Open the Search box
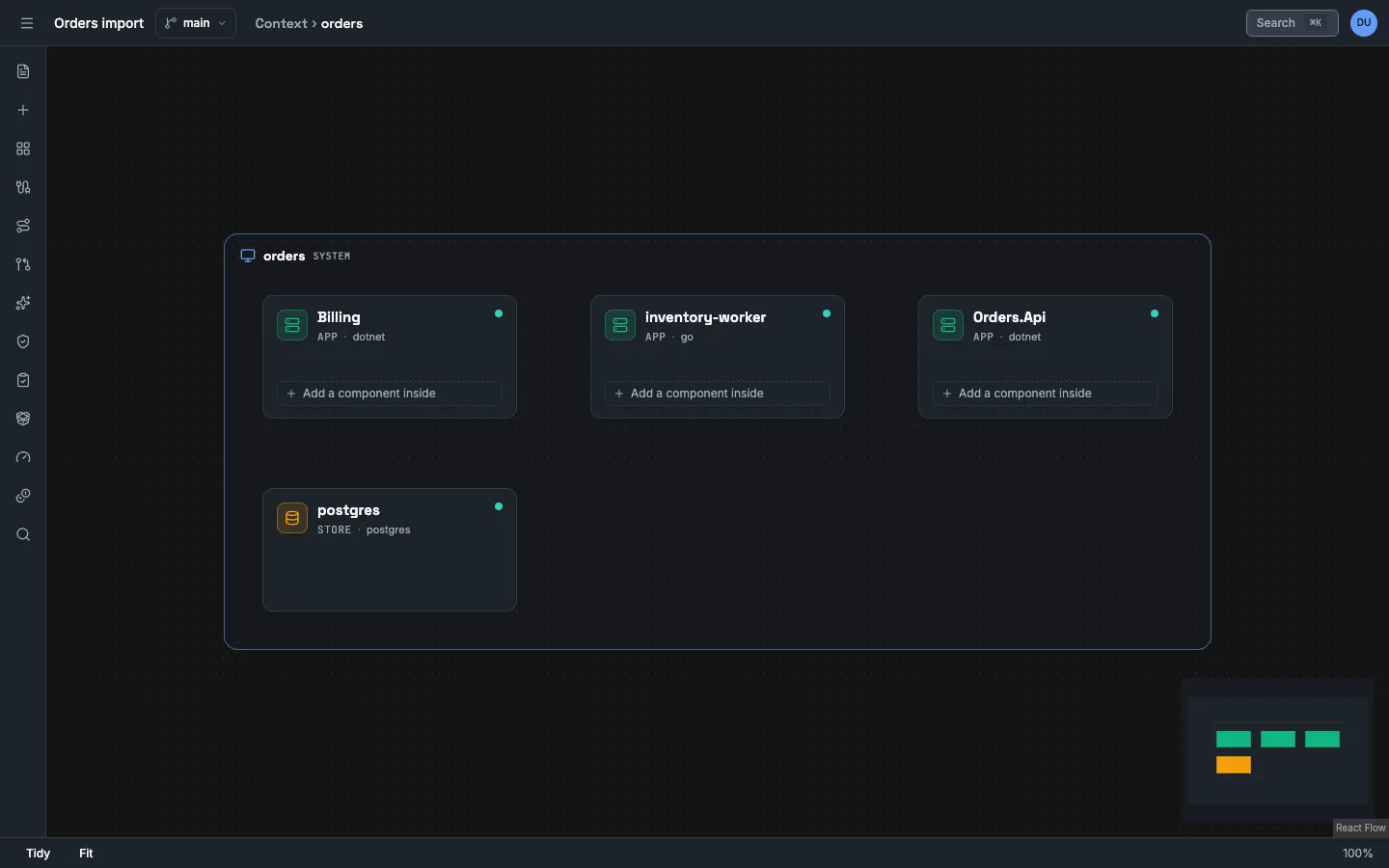The height and width of the screenshot is (868, 1389). pyautogui.click(x=1292, y=23)
